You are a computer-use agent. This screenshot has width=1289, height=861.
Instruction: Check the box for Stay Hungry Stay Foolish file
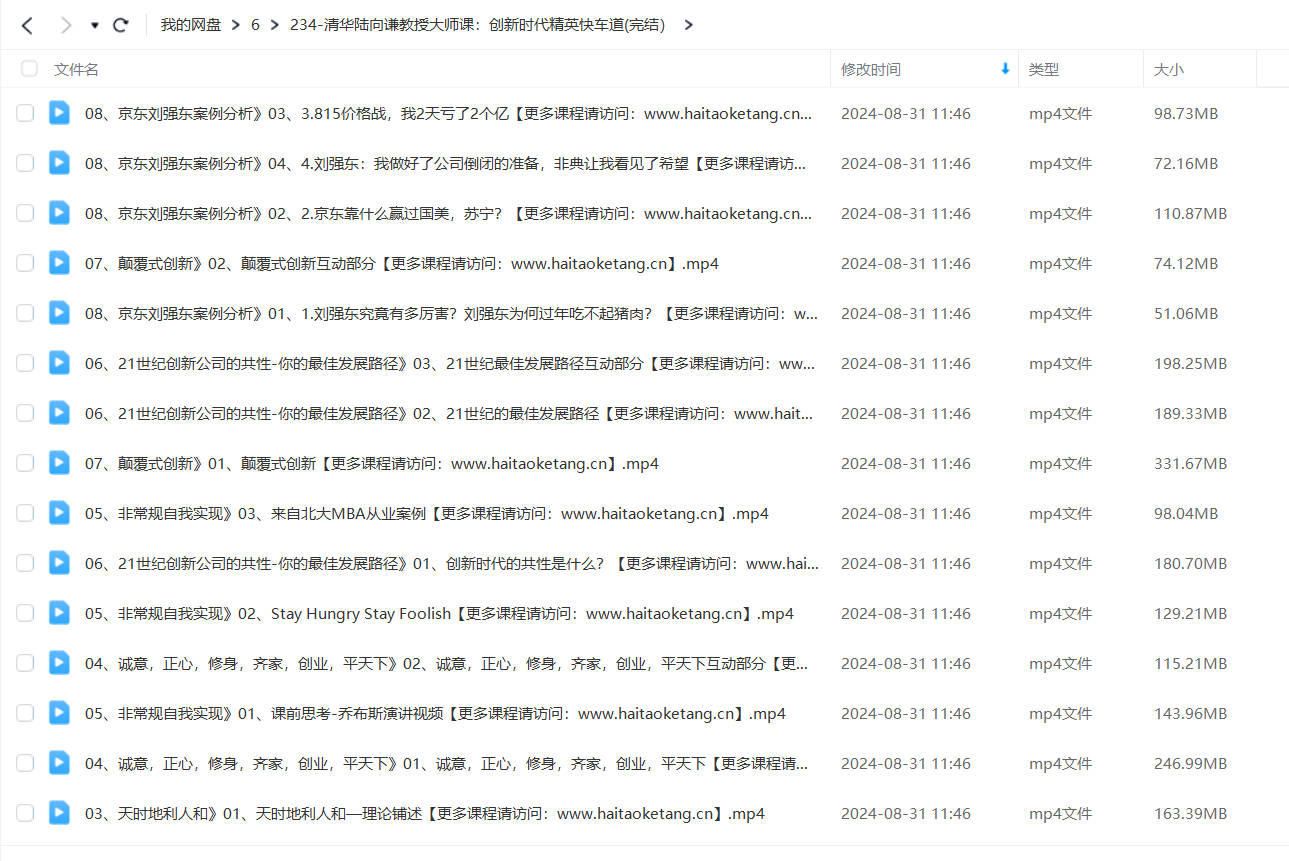point(25,613)
